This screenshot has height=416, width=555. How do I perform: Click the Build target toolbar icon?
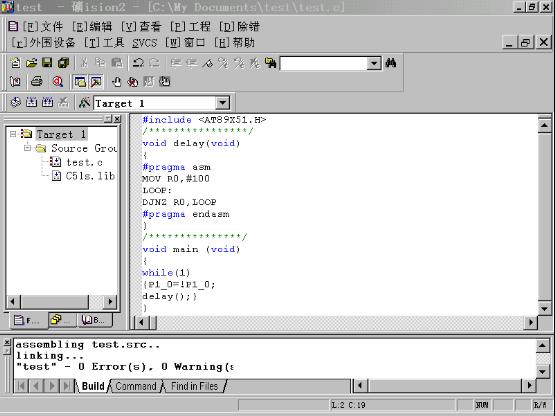(x=31, y=103)
